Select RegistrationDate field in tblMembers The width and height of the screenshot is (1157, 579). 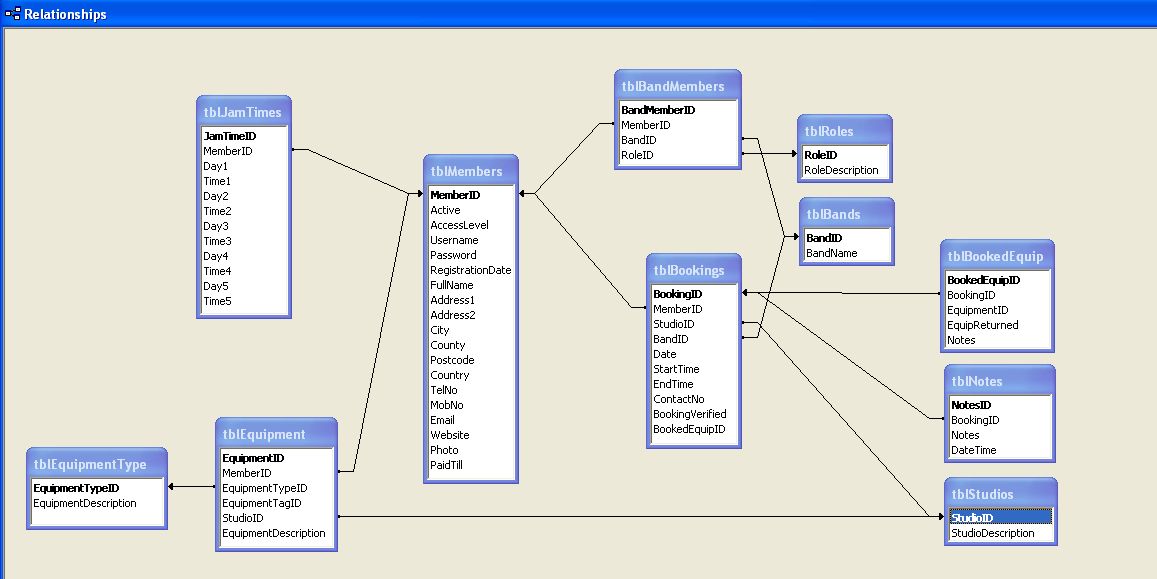[x=471, y=270]
